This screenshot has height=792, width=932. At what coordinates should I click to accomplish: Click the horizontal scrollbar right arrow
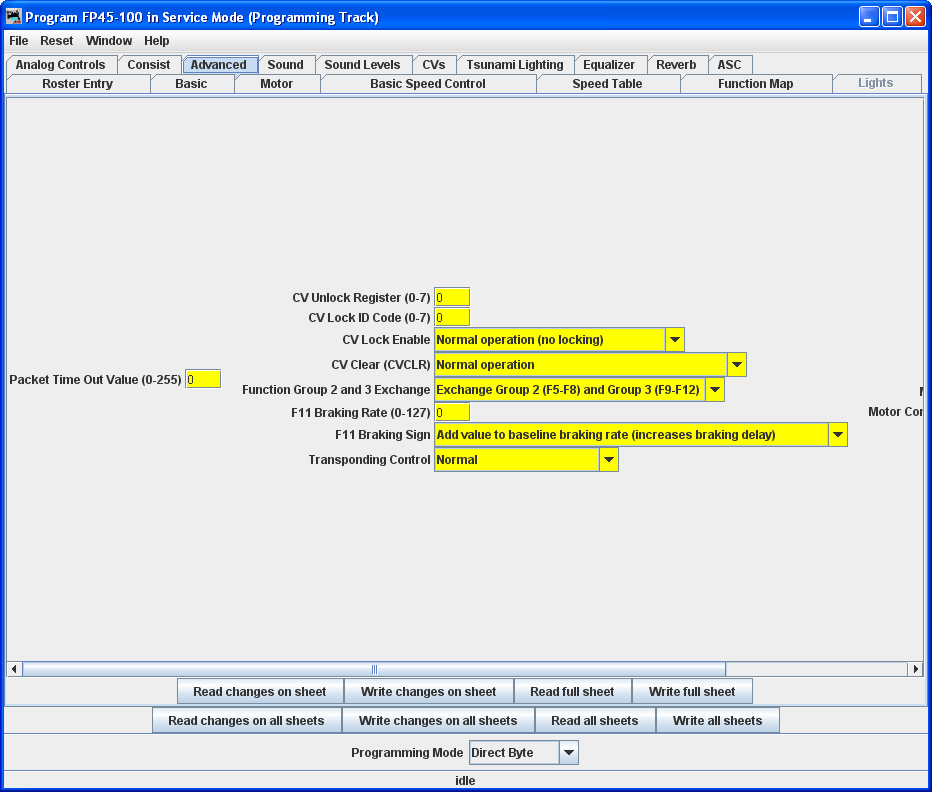point(915,669)
